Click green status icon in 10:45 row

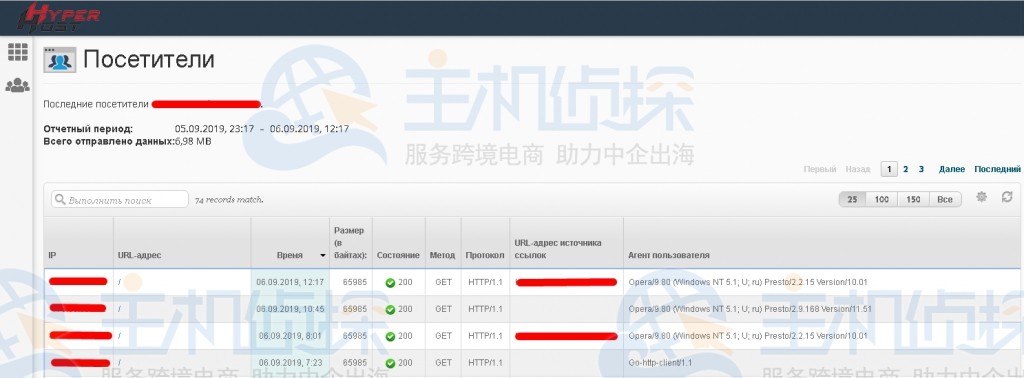(390, 309)
